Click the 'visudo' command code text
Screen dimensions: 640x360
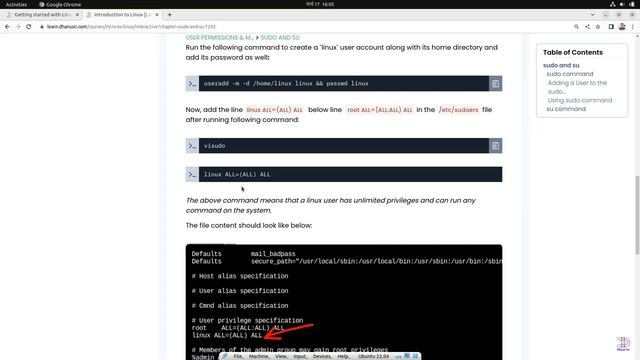coord(214,146)
